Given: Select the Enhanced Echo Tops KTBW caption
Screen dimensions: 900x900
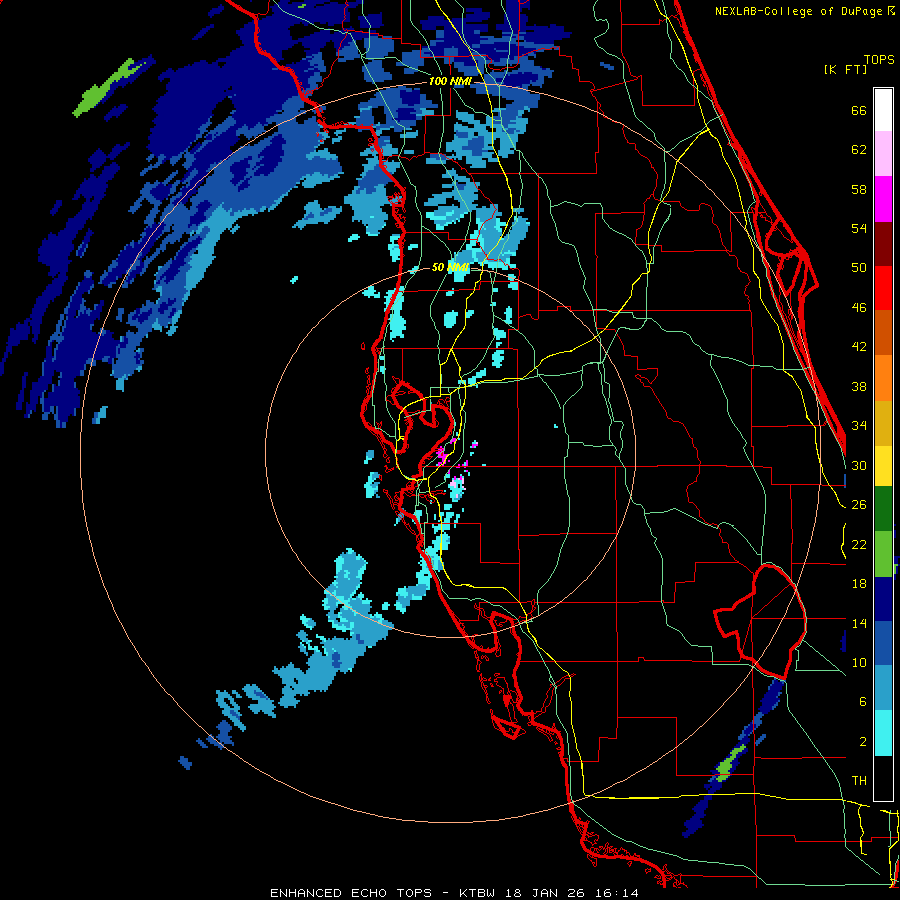Looking at the screenshot, I should click(454, 893).
